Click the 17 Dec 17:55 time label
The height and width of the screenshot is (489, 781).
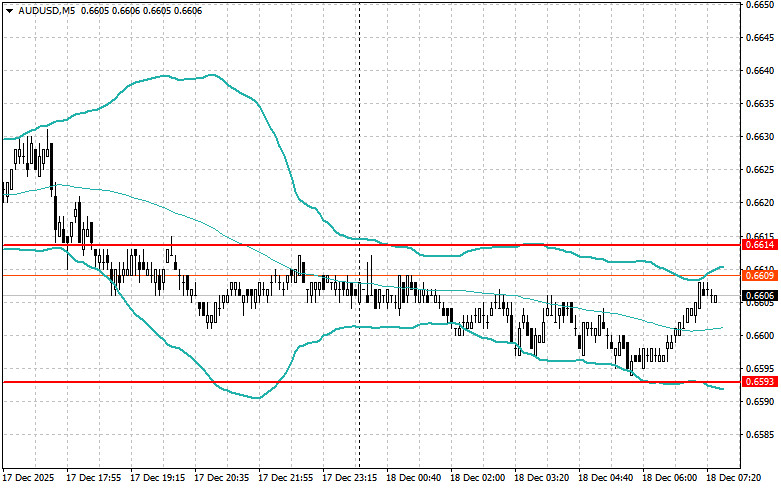pos(94,478)
